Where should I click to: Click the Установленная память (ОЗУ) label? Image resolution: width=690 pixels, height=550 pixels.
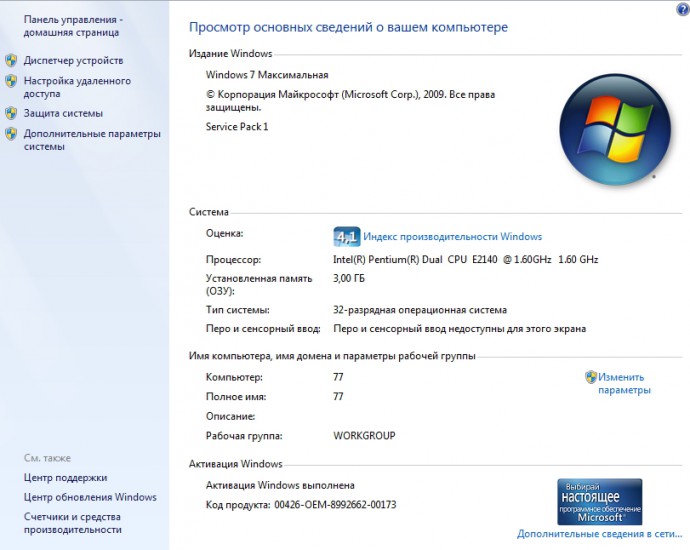(259, 285)
